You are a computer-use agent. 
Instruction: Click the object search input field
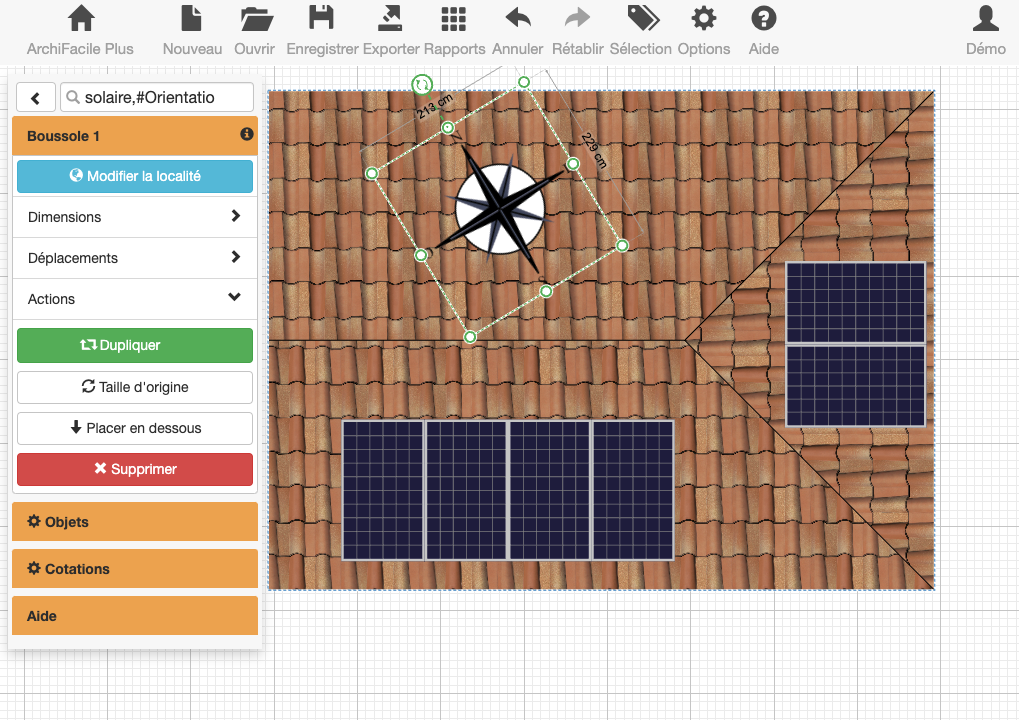(157, 97)
